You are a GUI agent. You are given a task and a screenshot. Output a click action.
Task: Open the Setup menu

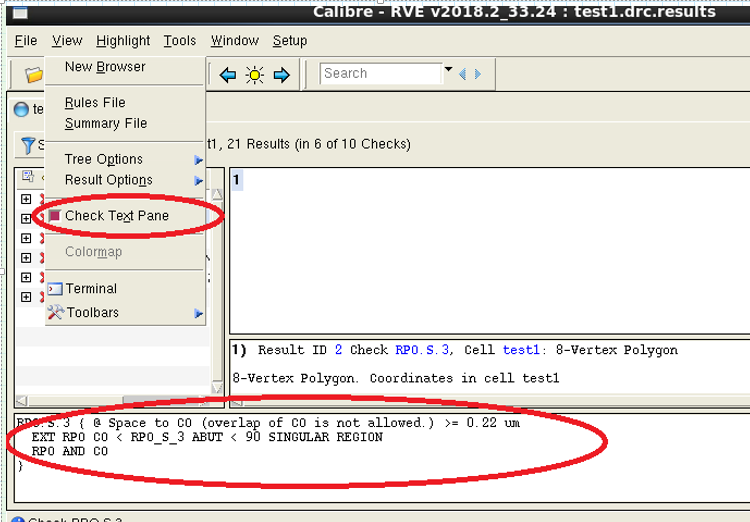(290, 41)
